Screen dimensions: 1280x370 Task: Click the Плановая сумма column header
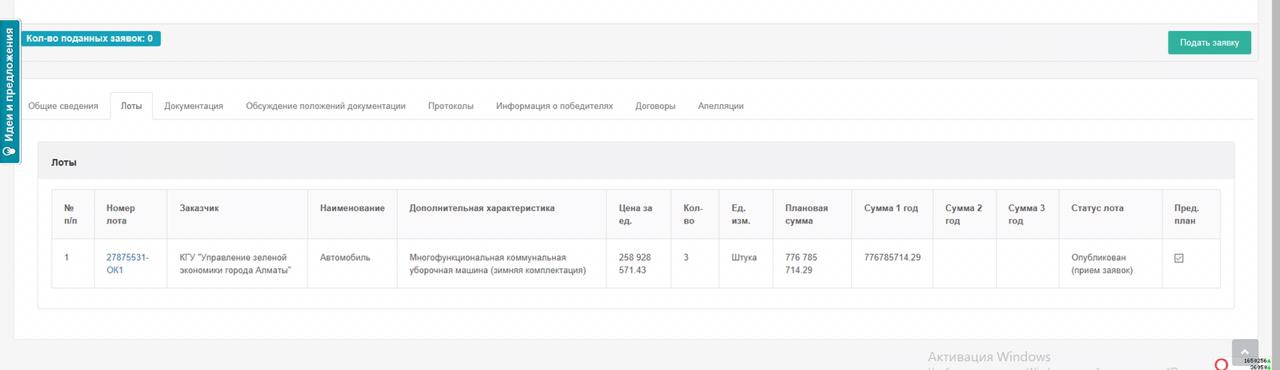coord(807,214)
